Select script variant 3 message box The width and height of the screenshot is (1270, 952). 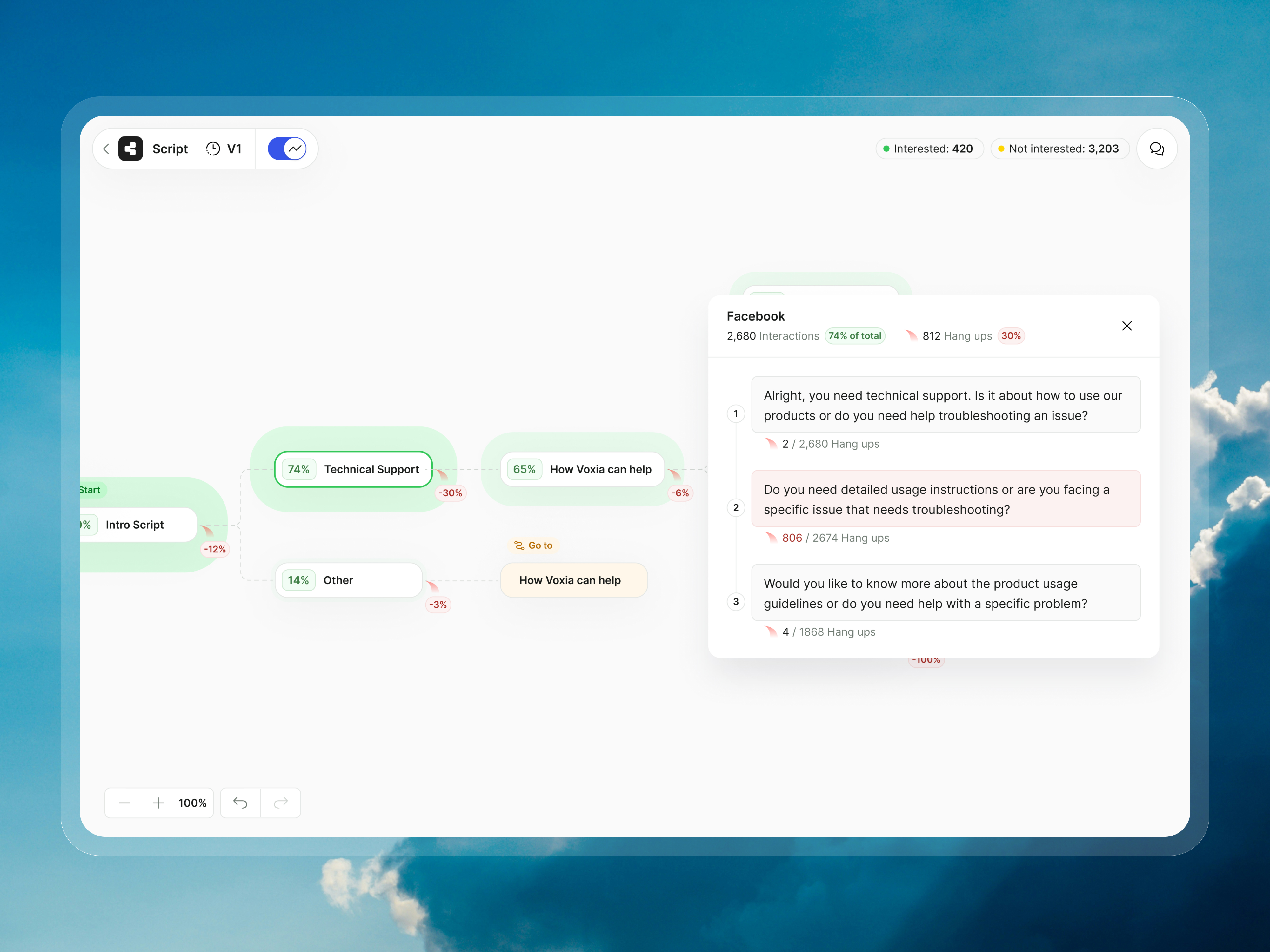click(x=946, y=593)
